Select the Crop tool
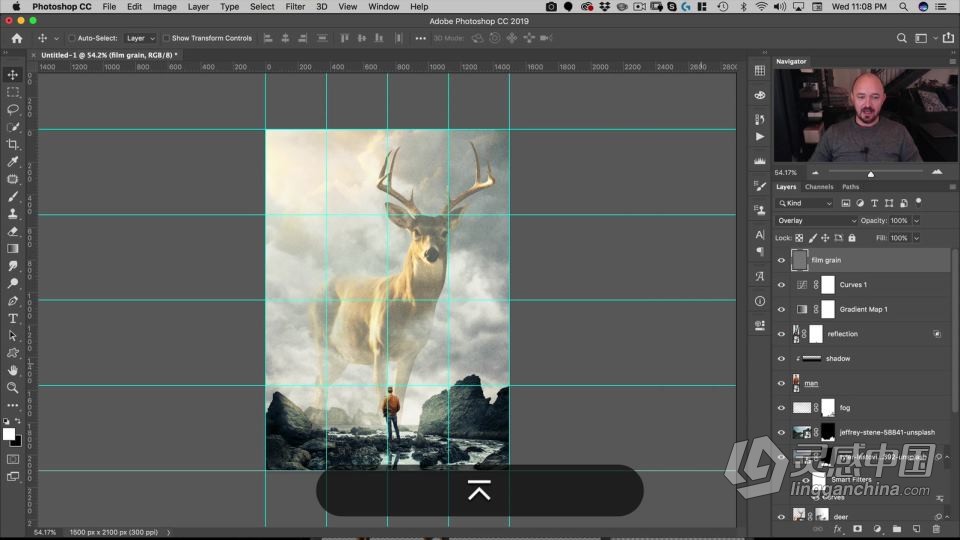This screenshot has width=960, height=540. 13,144
